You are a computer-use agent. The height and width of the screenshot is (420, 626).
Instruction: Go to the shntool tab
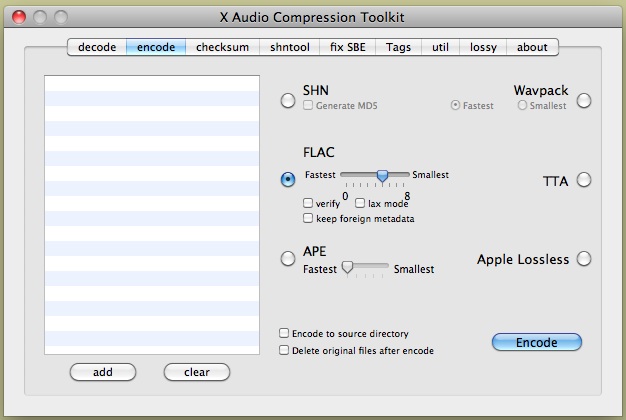click(289, 47)
